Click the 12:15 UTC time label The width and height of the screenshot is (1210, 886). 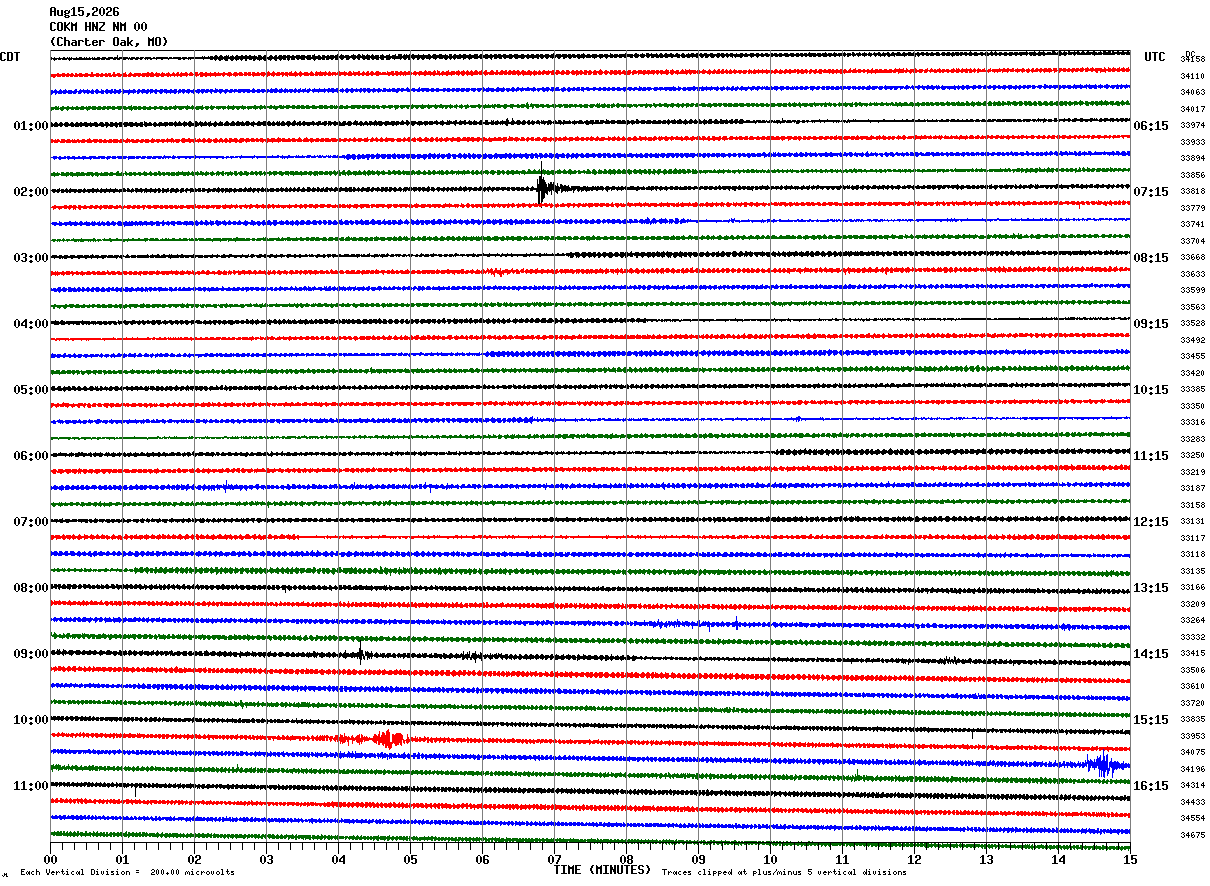click(x=1151, y=522)
